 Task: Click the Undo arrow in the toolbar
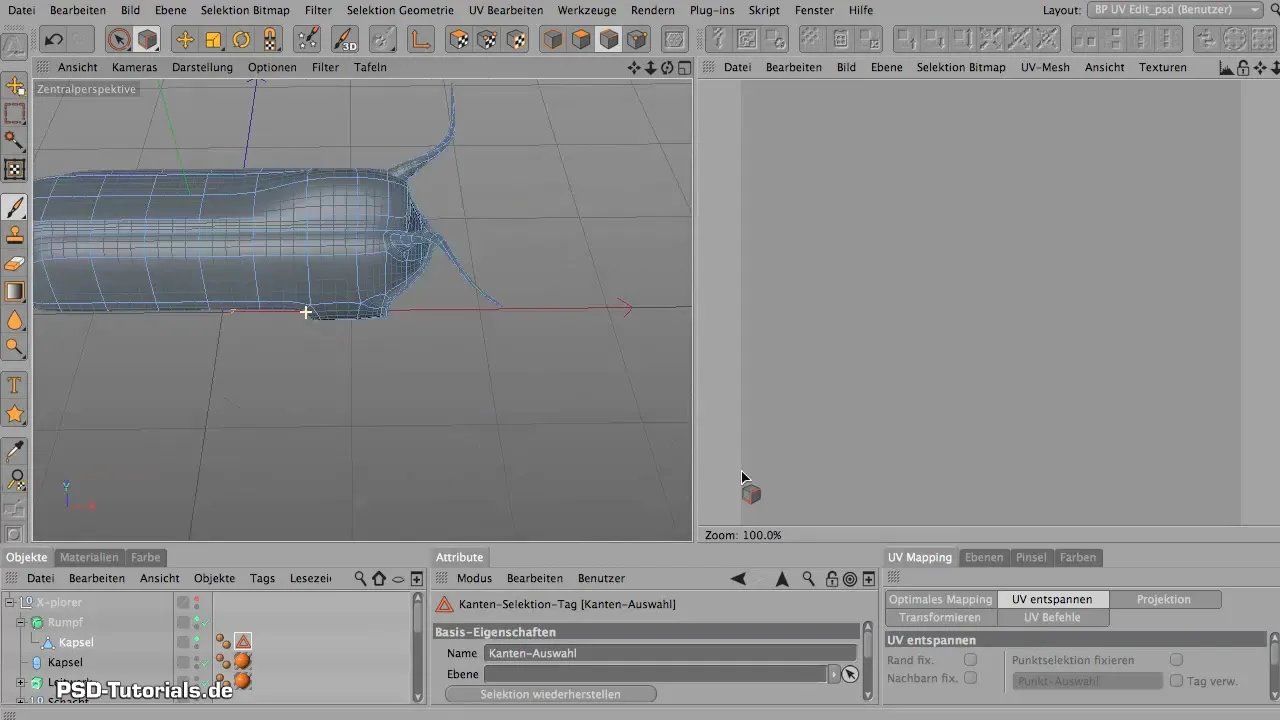click(54, 40)
